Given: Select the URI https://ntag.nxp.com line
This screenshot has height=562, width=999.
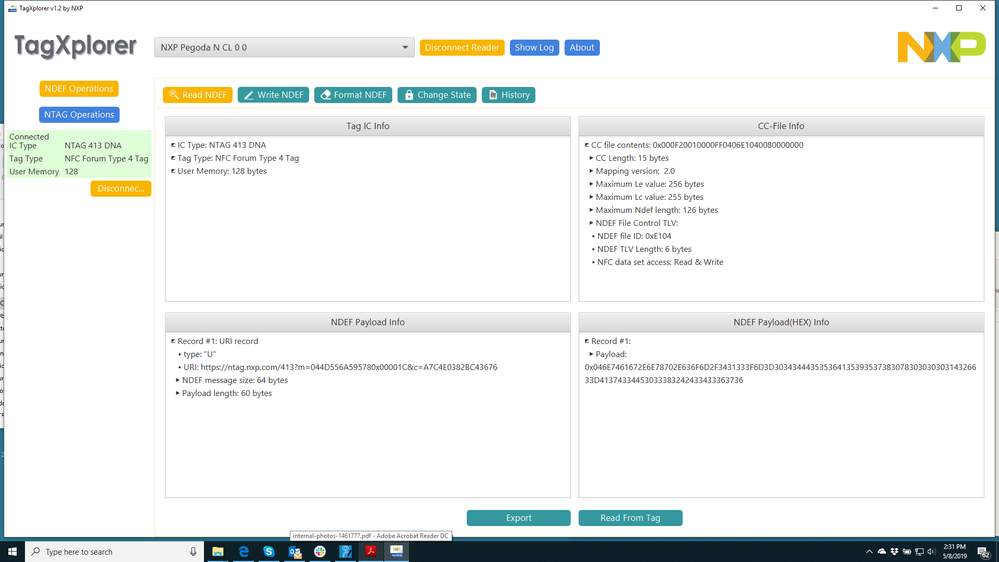Looking at the screenshot, I should pyautogui.click(x=340, y=367).
